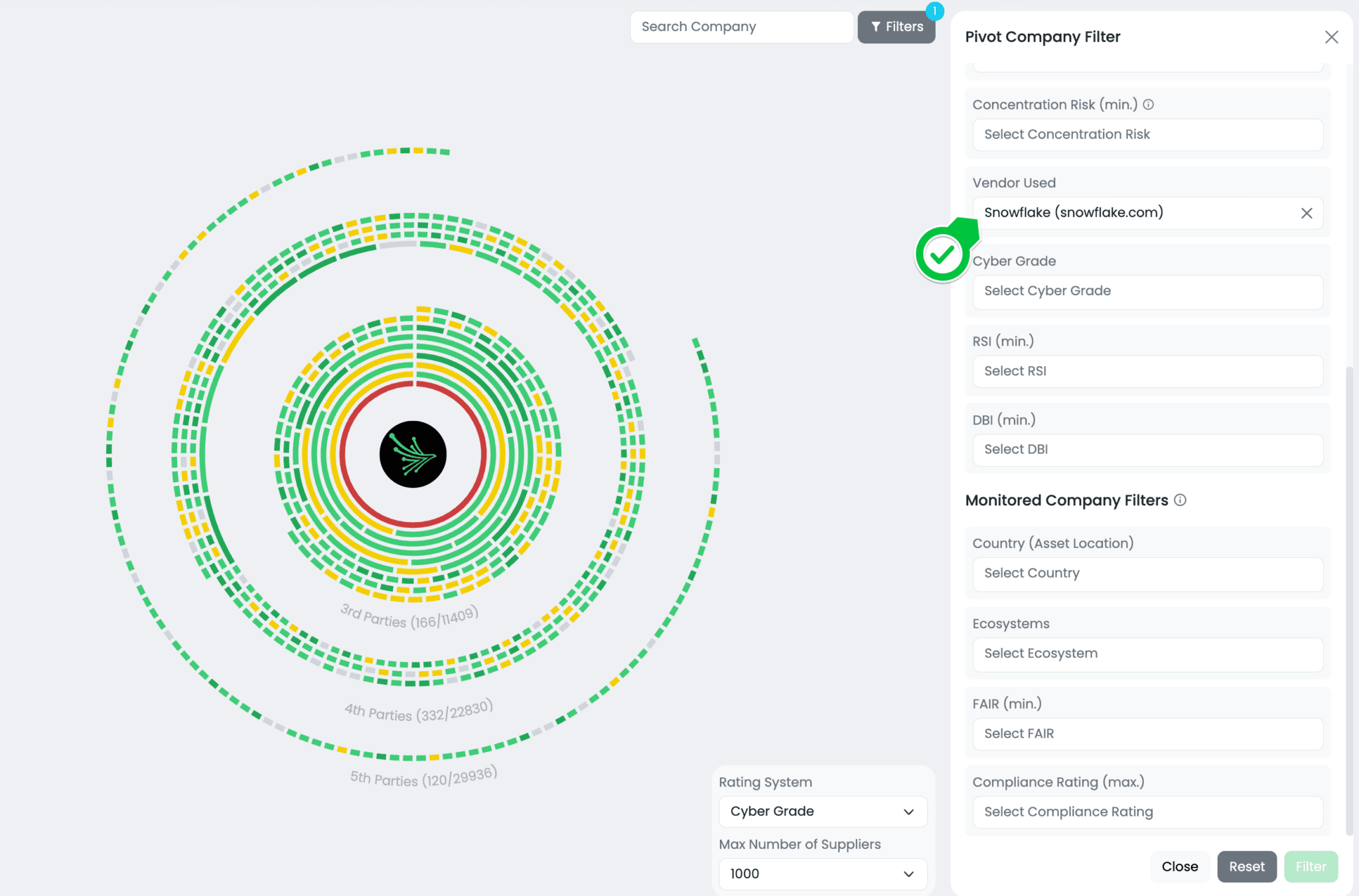The height and width of the screenshot is (896, 1359).
Task: Click the Close button in the filter panel
Action: pyautogui.click(x=1179, y=866)
